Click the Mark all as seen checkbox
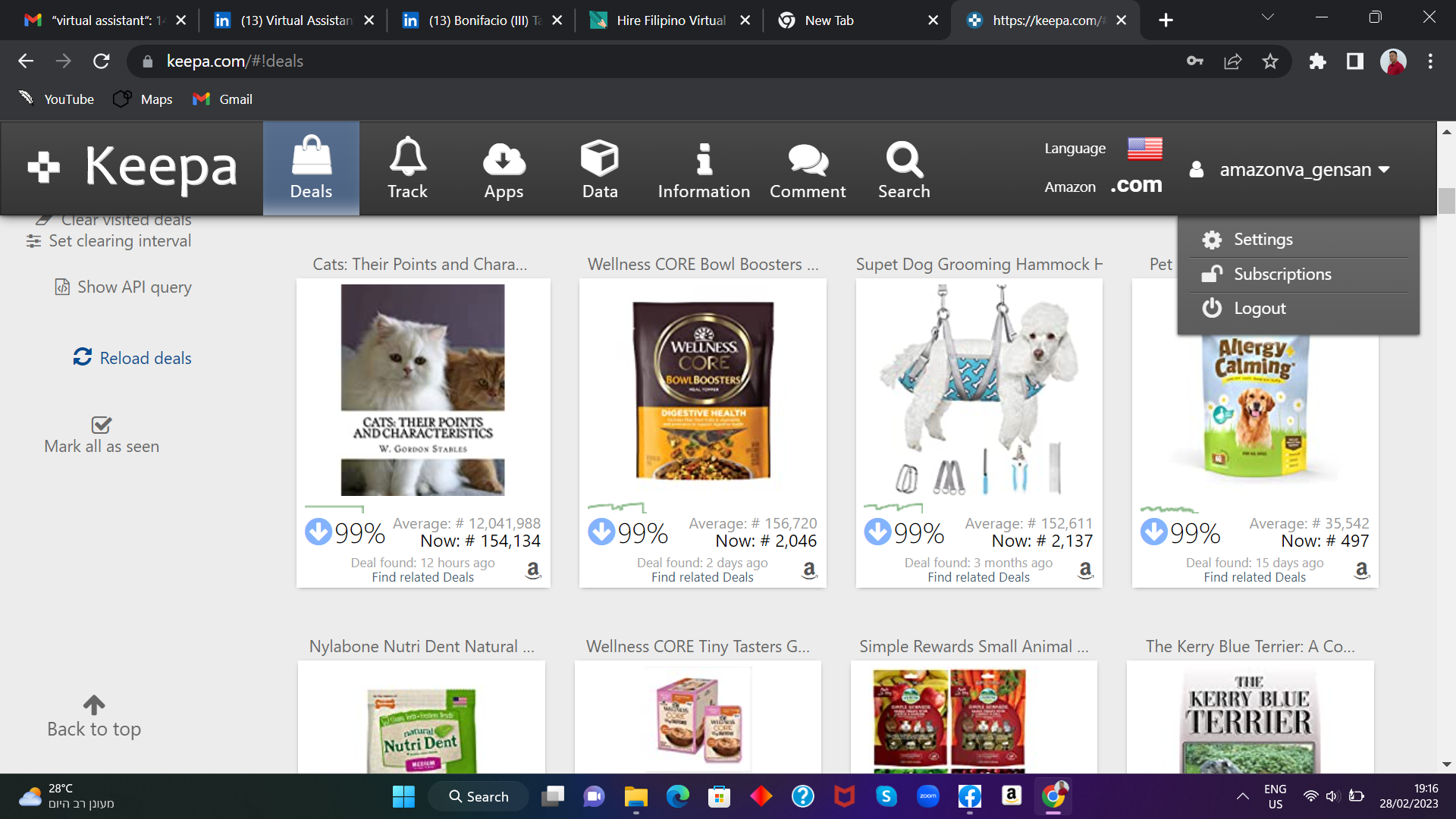The image size is (1456, 819). (x=101, y=425)
